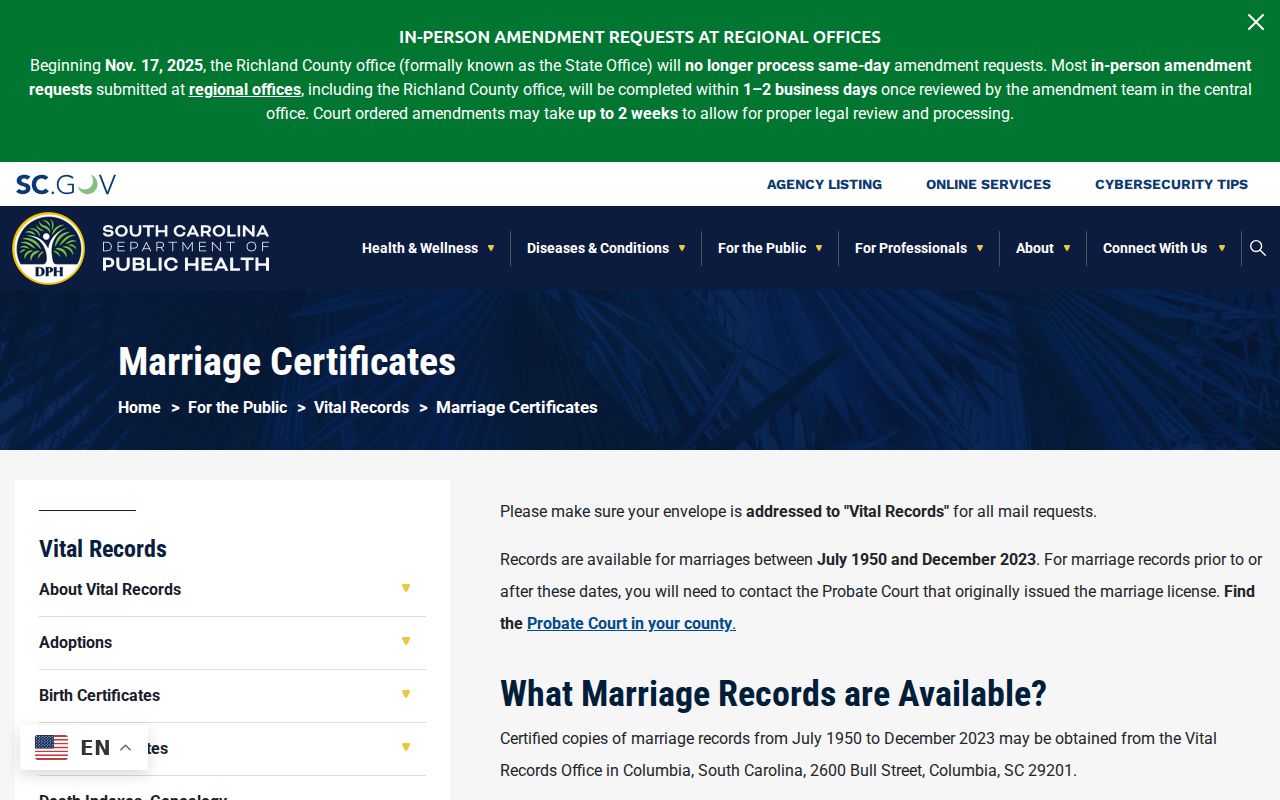Go to Agency Listing
This screenshot has width=1280, height=800.
click(824, 184)
